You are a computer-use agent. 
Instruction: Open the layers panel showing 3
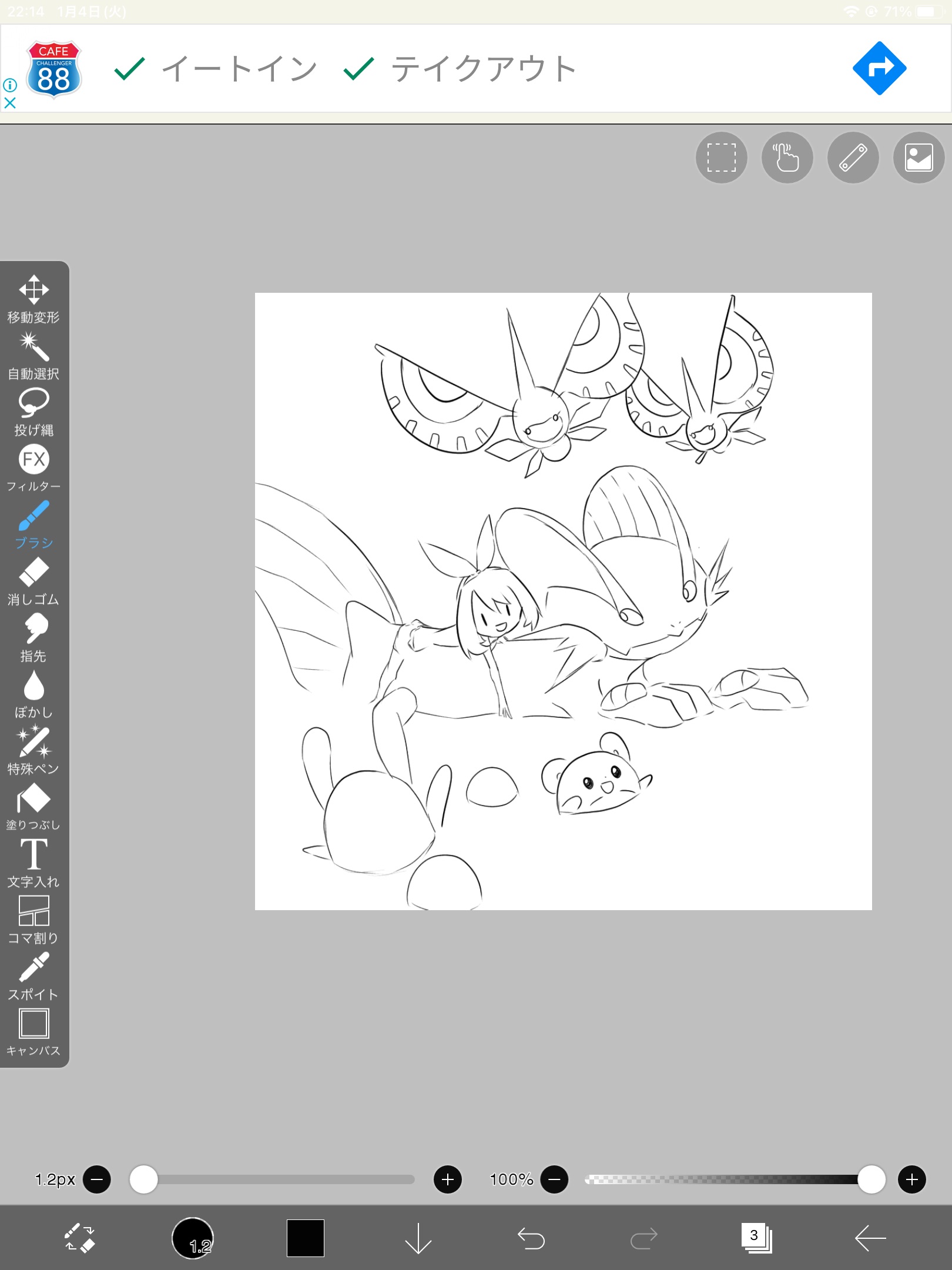point(756,1238)
